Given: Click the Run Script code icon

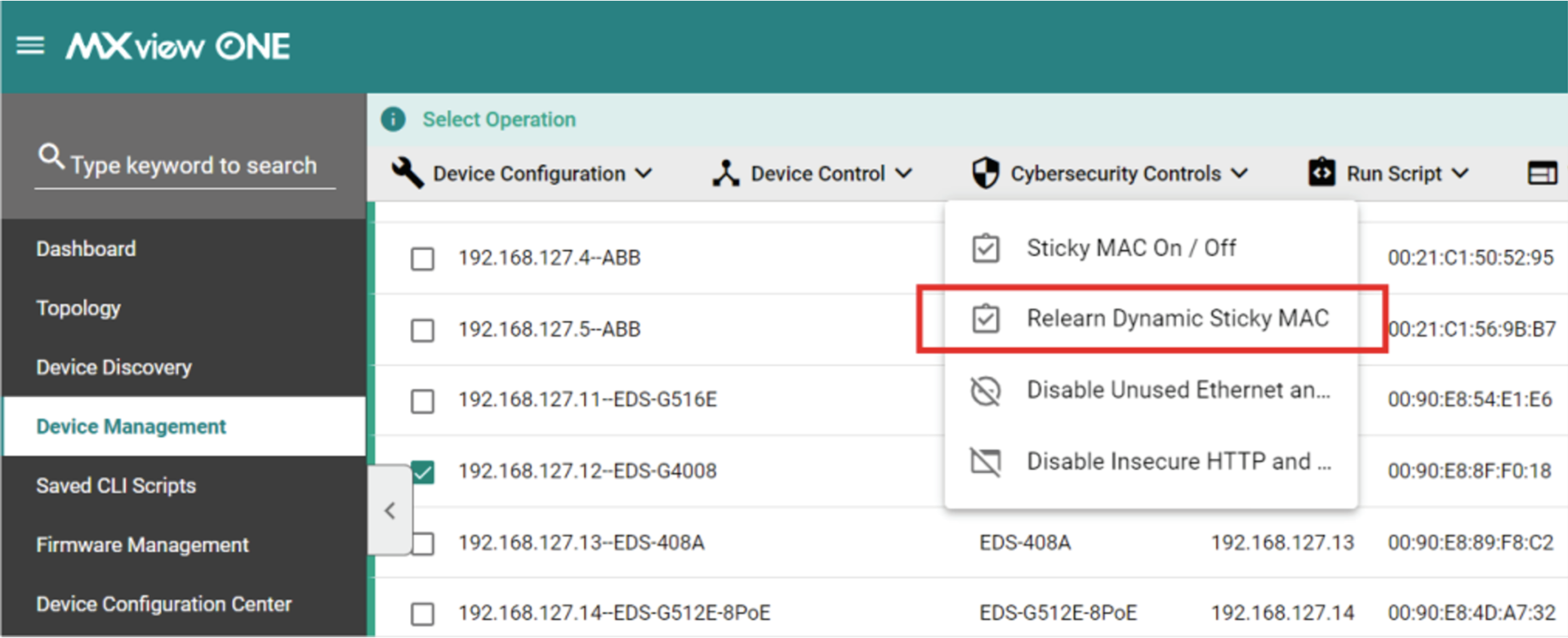Looking at the screenshot, I should 1321,172.
